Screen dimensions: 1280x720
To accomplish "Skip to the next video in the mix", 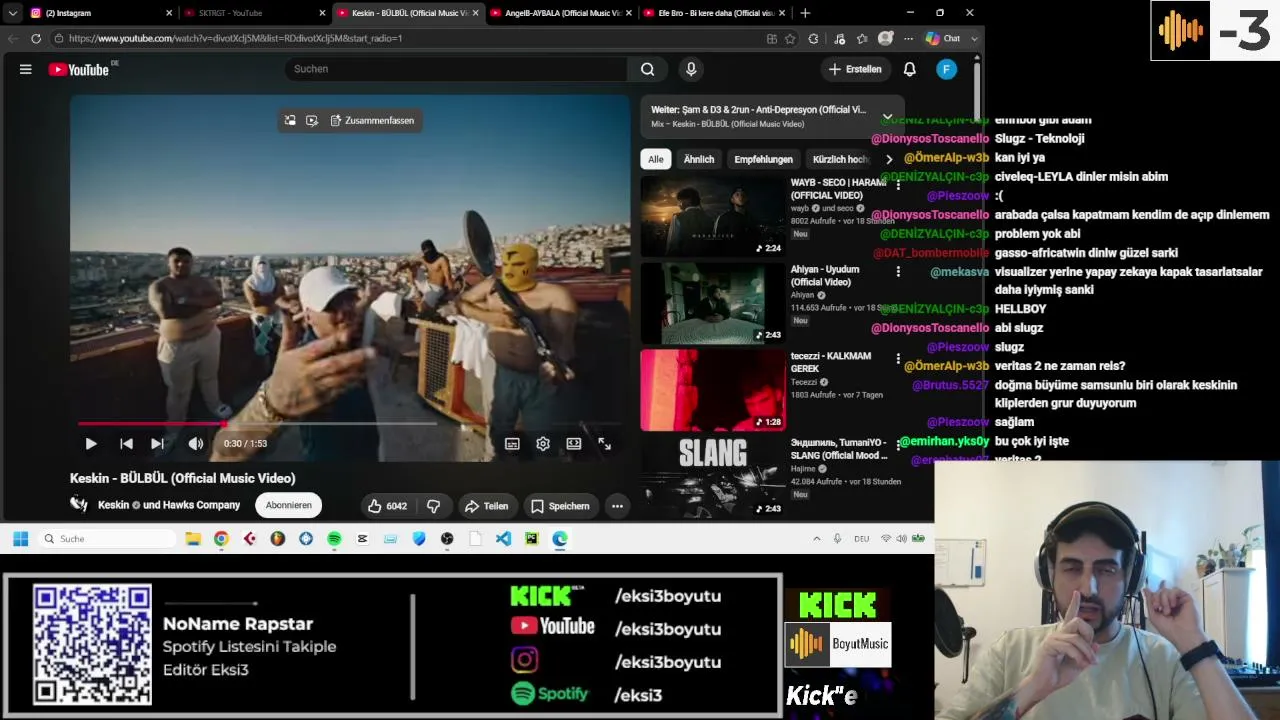I will [157, 444].
